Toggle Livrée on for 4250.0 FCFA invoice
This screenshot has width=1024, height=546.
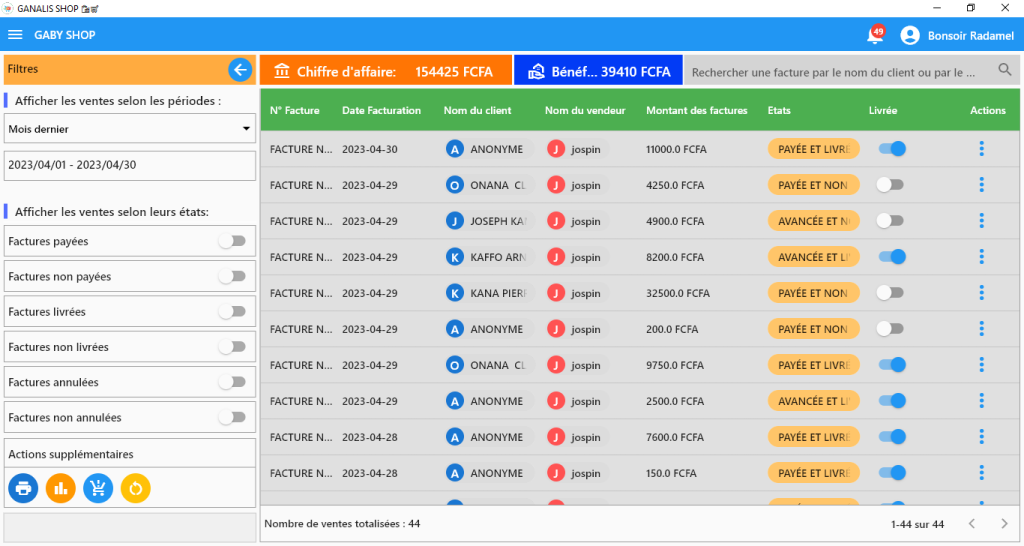(x=890, y=185)
